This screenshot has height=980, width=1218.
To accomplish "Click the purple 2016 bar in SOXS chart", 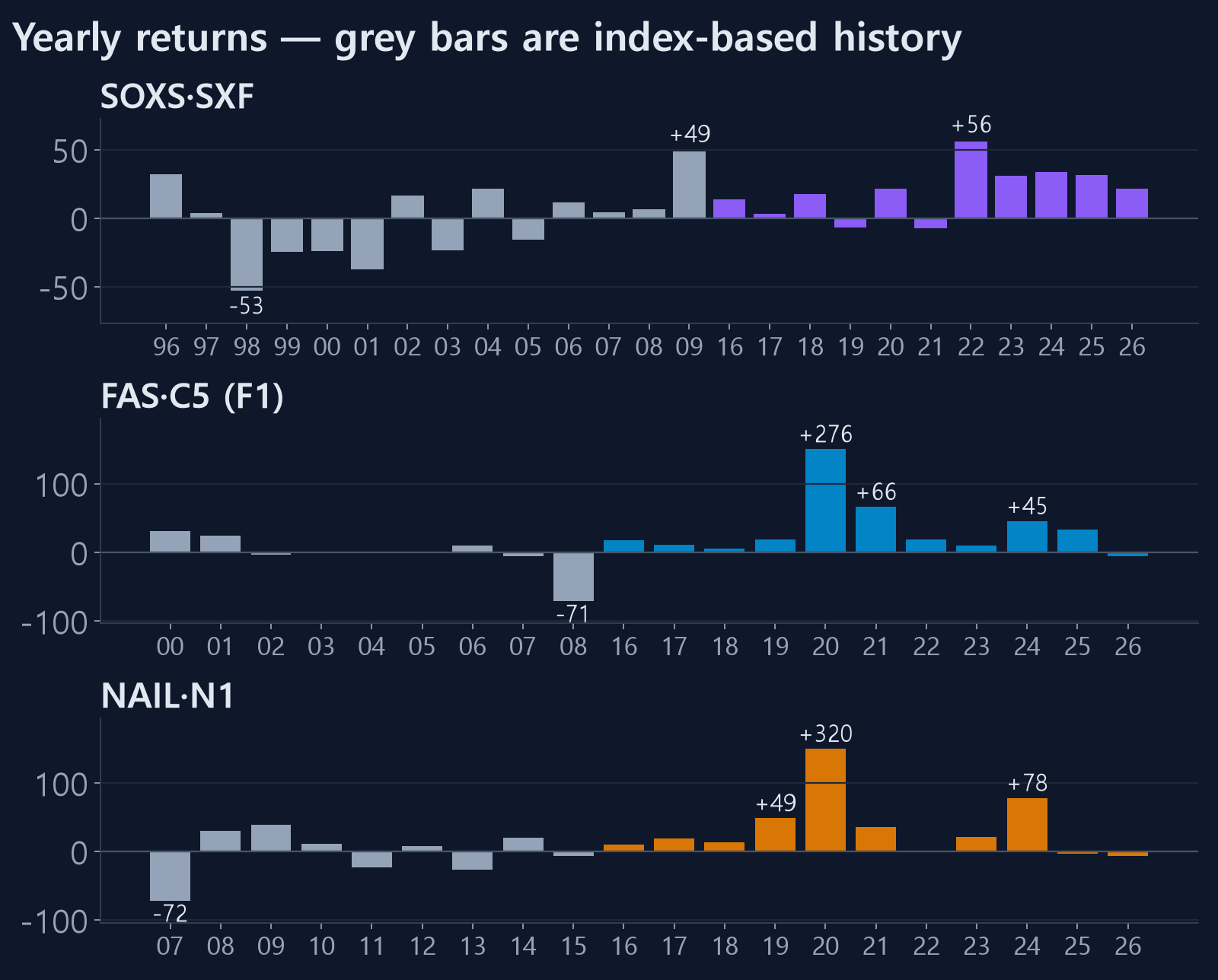I will tap(729, 209).
